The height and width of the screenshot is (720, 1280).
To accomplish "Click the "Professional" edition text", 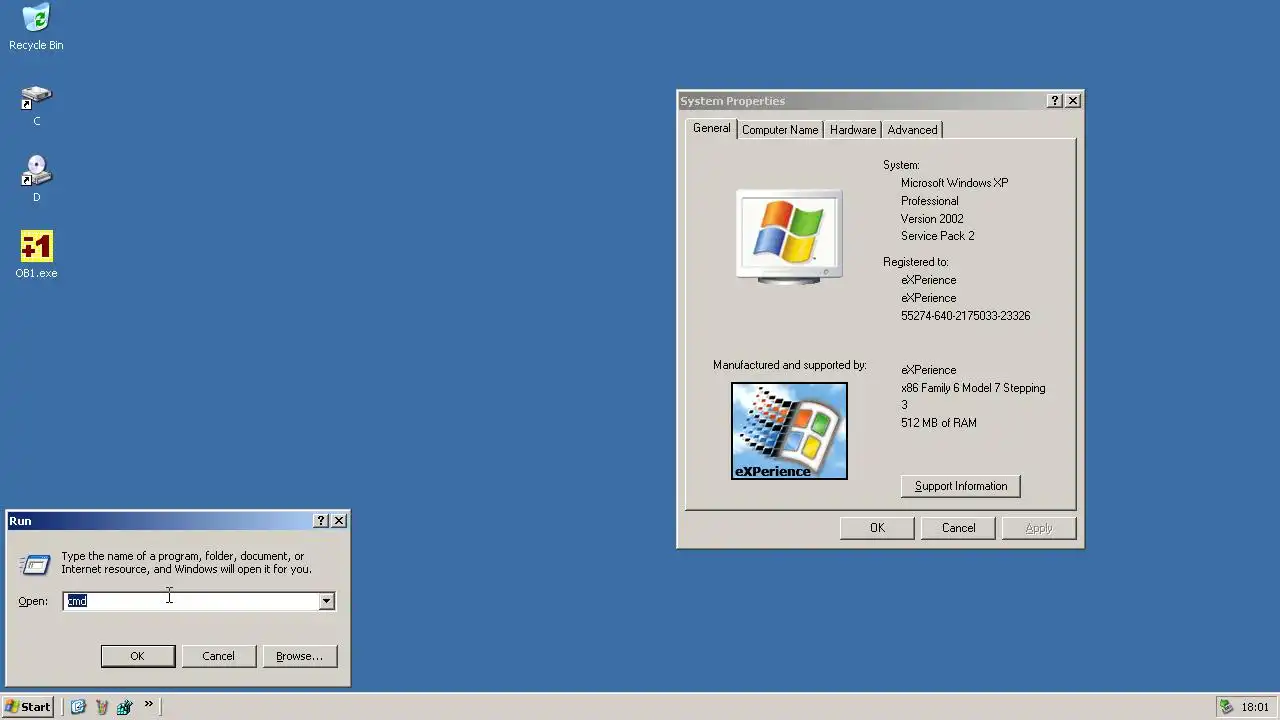I will (x=929, y=201).
